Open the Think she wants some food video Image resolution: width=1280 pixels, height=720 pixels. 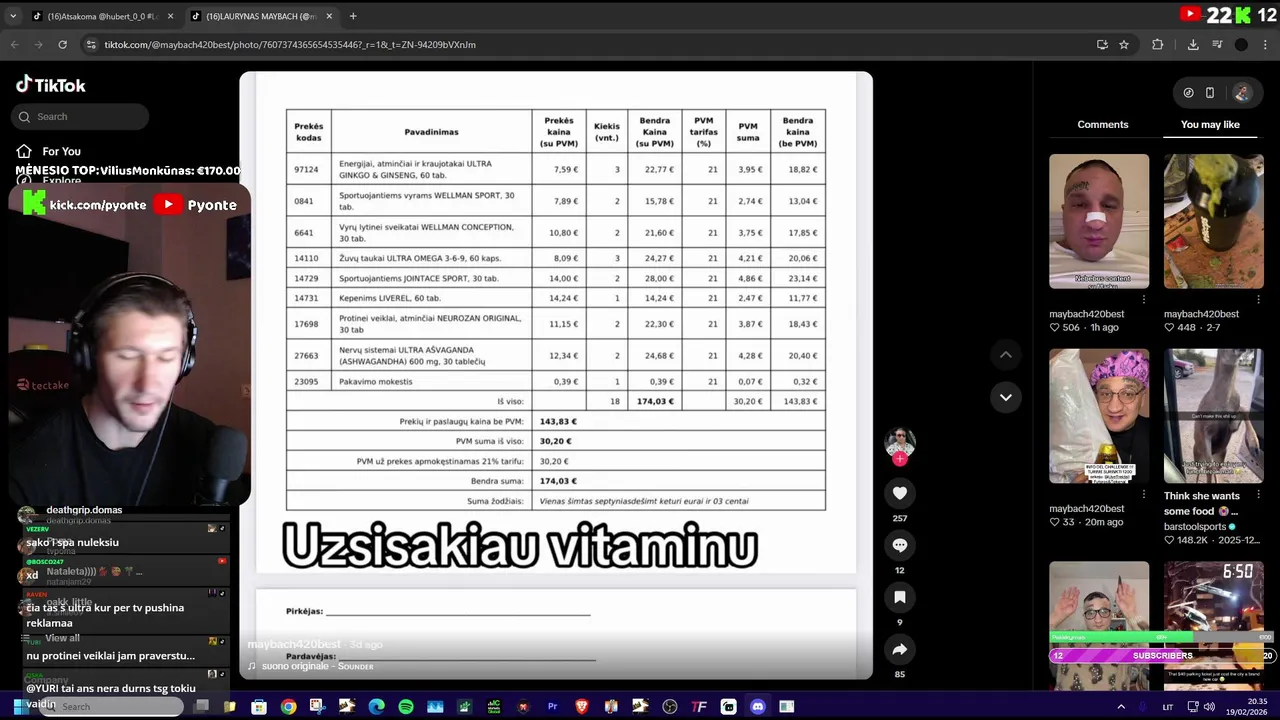tap(1213, 416)
